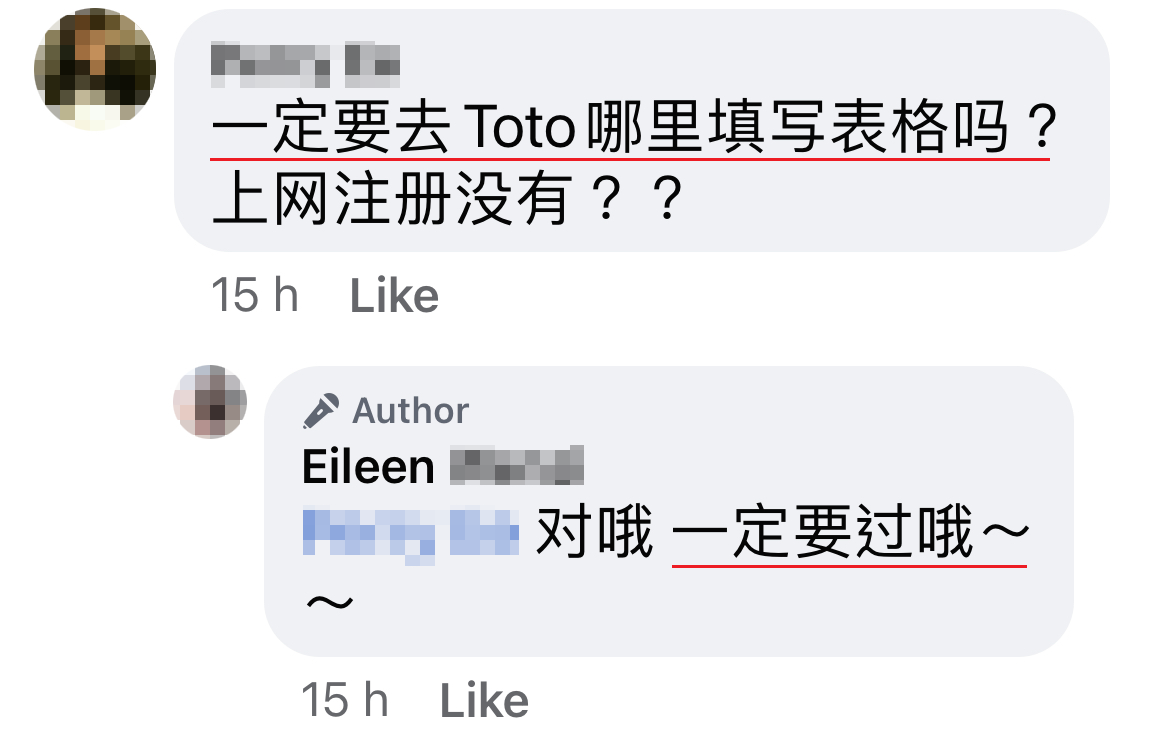
Task: Click the underlined words 一定要去 in the first comment
Action: [x=332, y=127]
